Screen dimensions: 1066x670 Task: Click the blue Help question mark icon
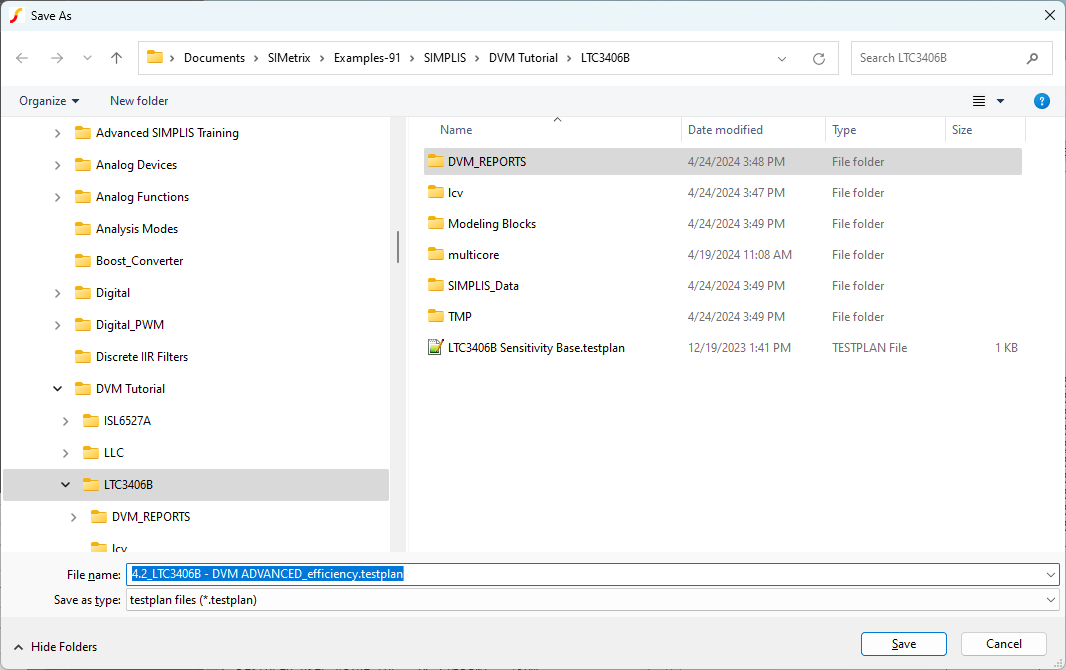click(x=1041, y=101)
